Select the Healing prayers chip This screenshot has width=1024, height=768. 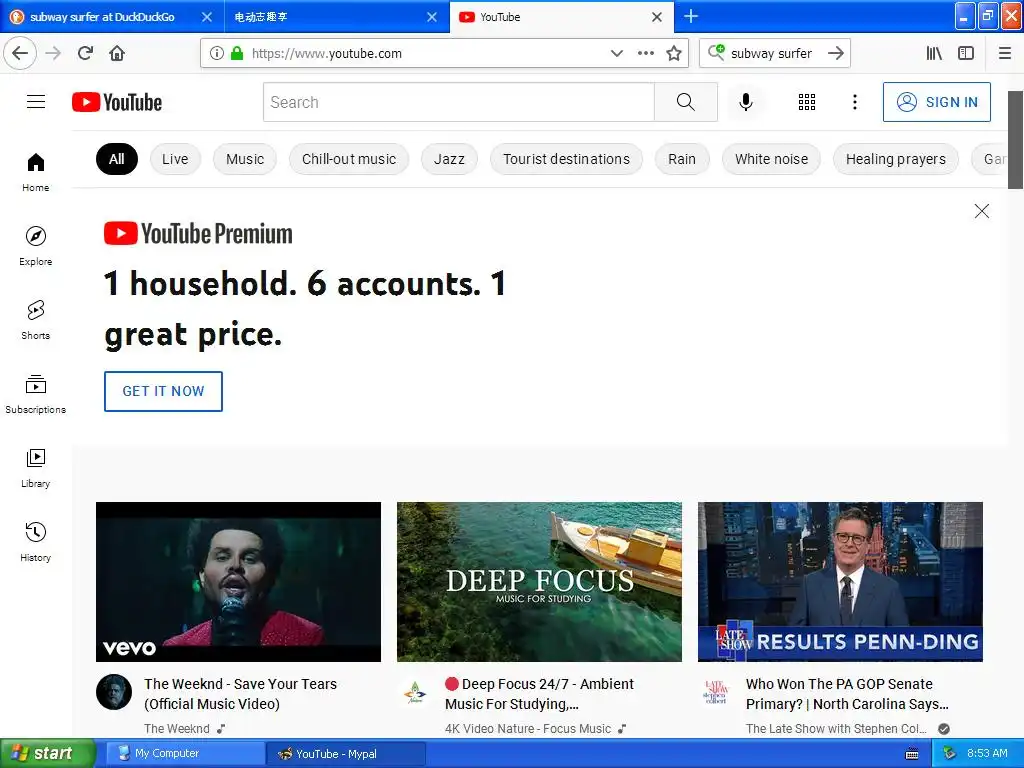[895, 159]
